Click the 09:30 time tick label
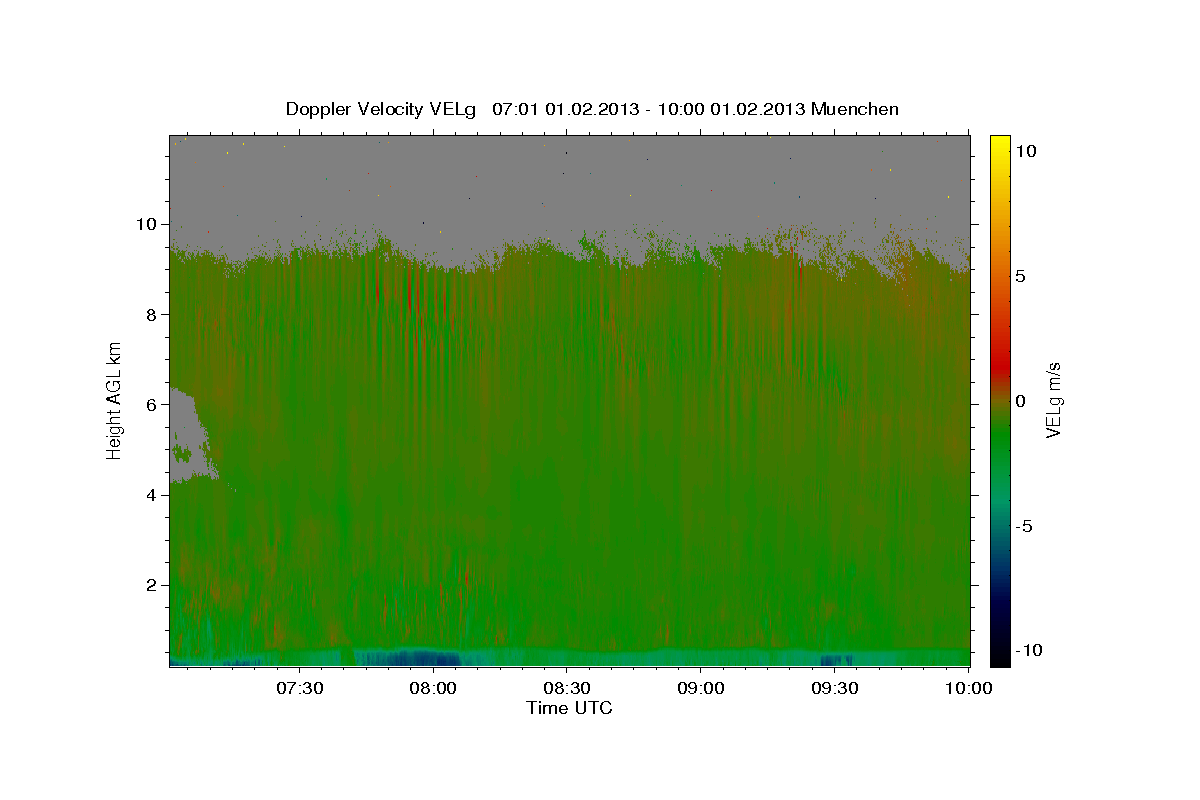Viewport: 1200px width, 800px height. (x=834, y=688)
